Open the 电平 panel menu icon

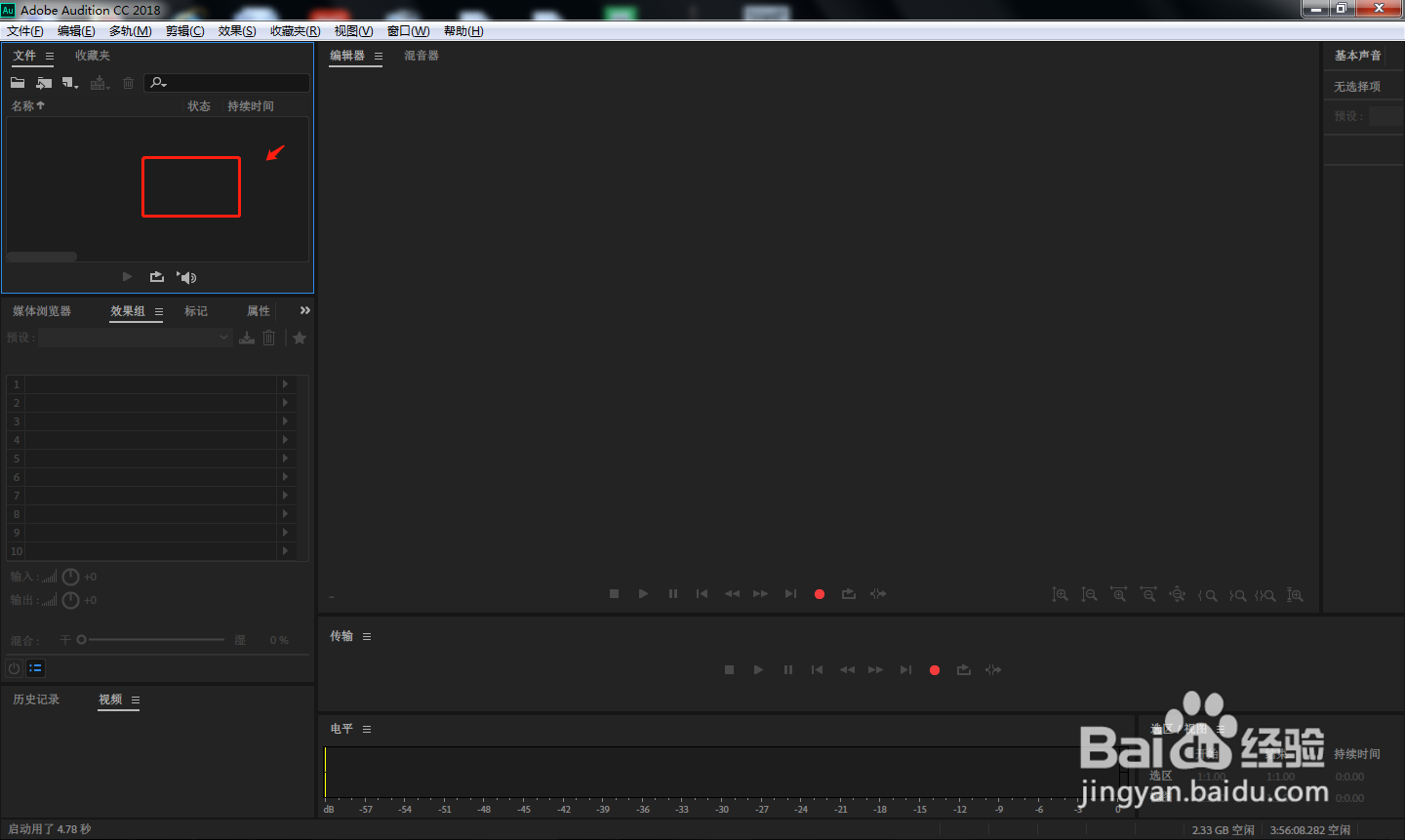click(x=367, y=729)
